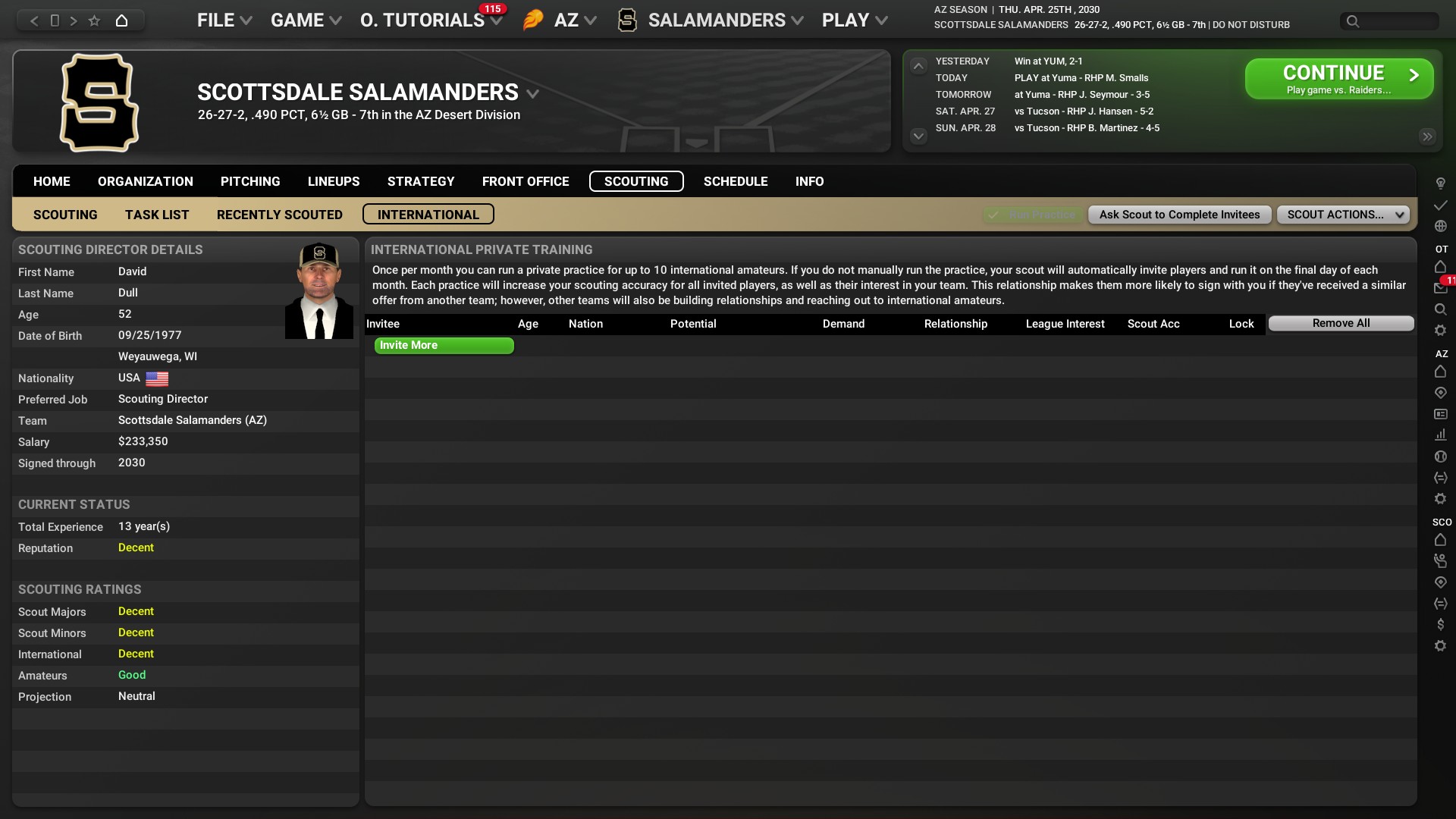Click the green Invite More button

(444, 345)
